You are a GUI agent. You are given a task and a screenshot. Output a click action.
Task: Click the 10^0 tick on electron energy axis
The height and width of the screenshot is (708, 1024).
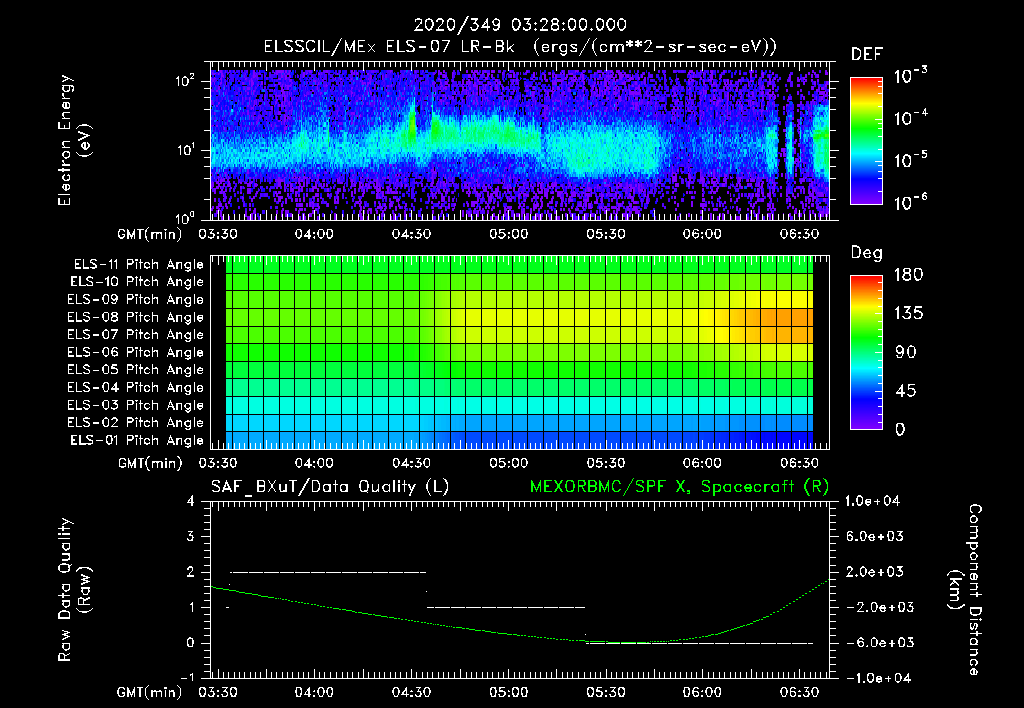click(x=185, y=217)
